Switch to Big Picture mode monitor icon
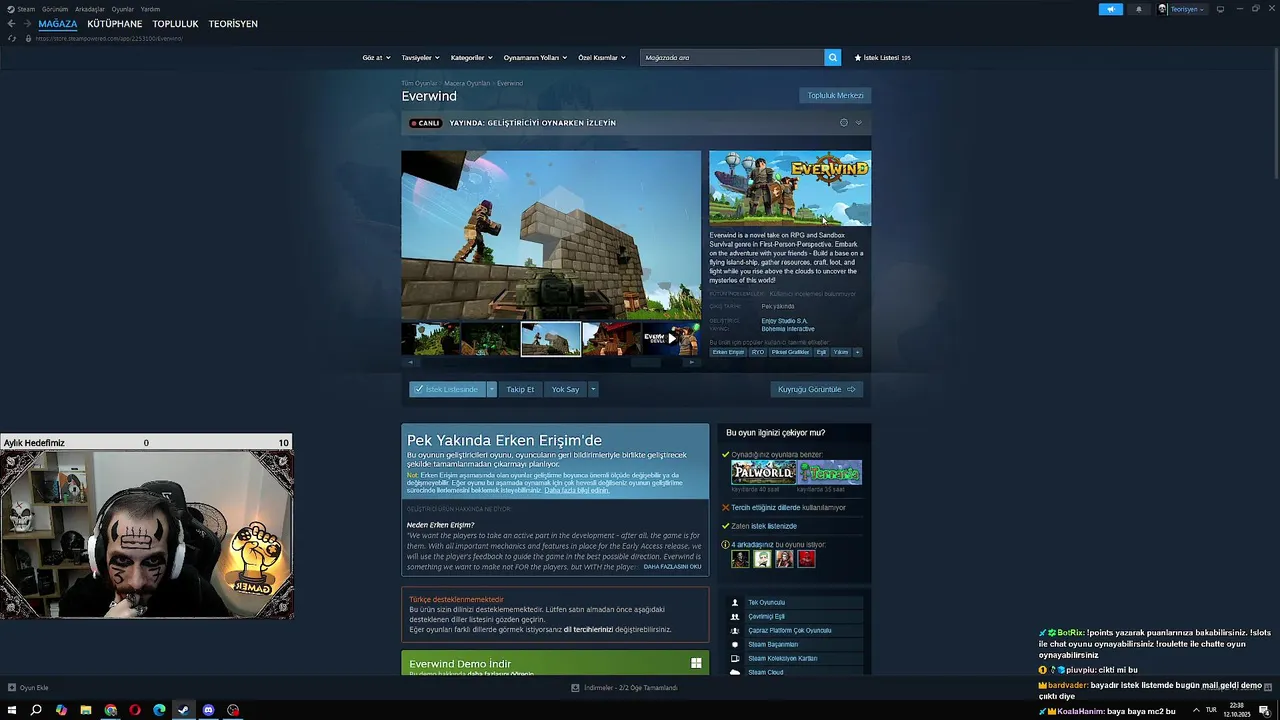This screenshot has width=1280, height=720. (1220, 9)
